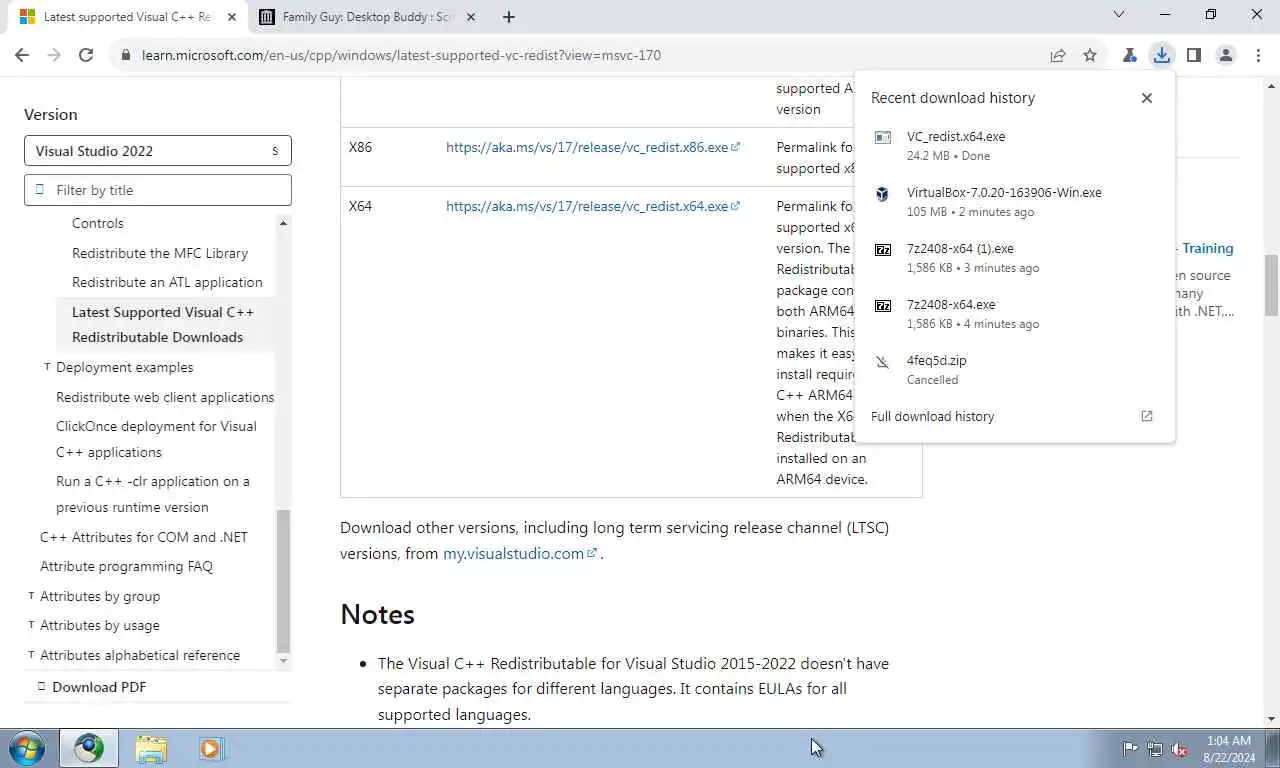Click the site info lock icon

(x=126, y=55)
